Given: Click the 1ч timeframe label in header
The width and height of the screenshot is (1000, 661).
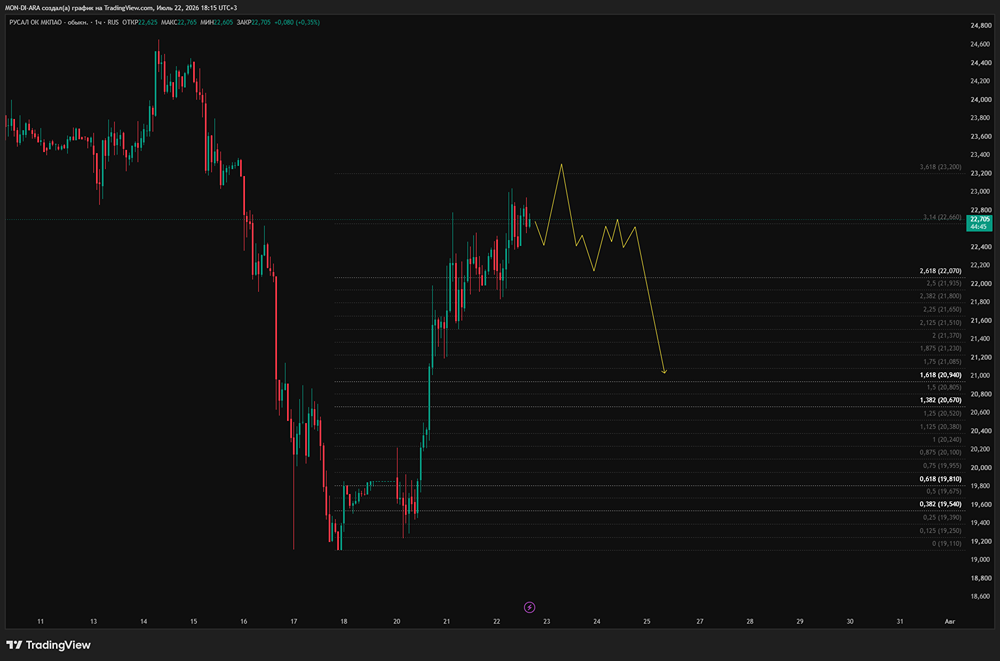Looking at the screenshot, I should (x=99, y=22).
